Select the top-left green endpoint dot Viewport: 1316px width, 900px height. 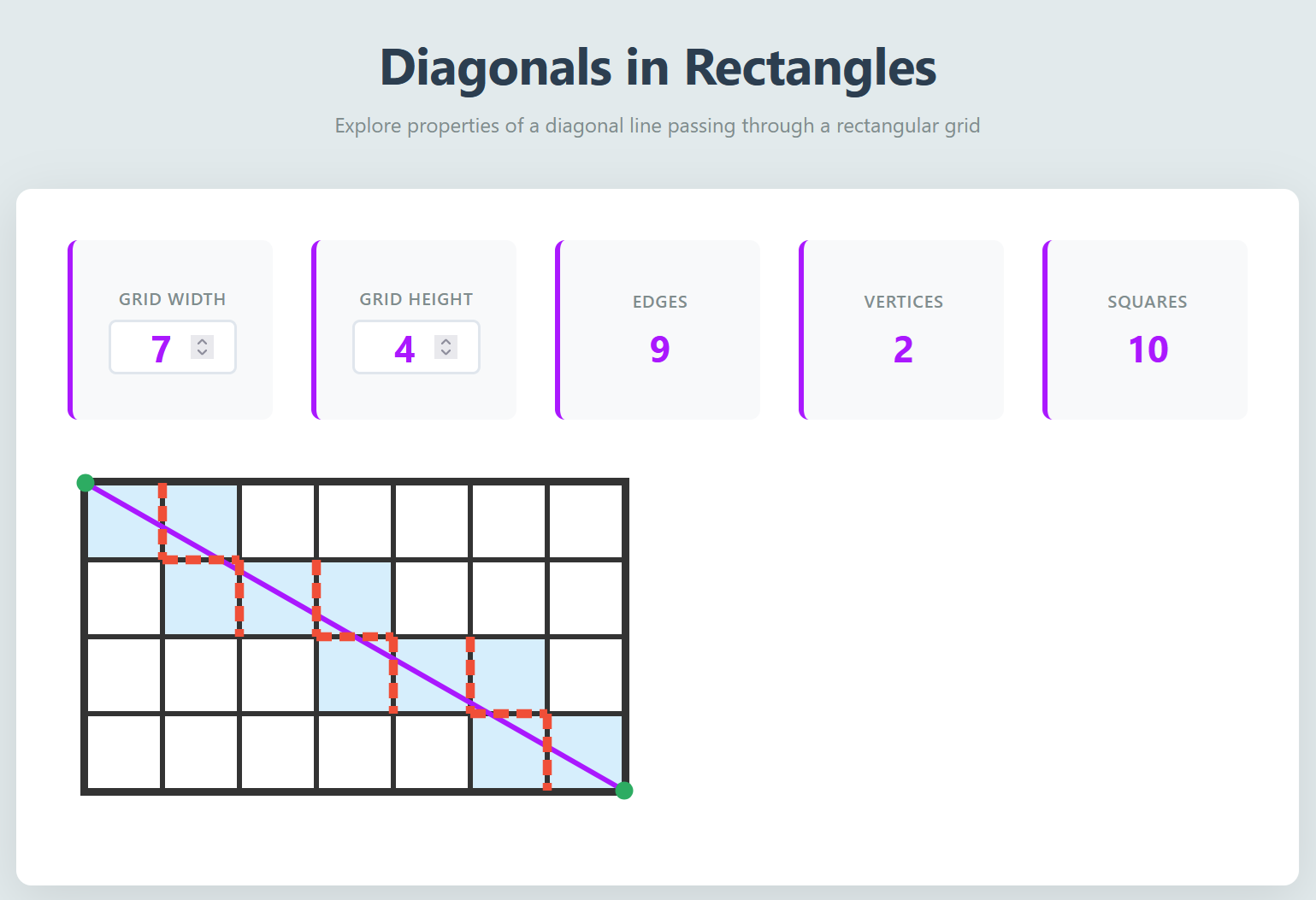[86, 483]
